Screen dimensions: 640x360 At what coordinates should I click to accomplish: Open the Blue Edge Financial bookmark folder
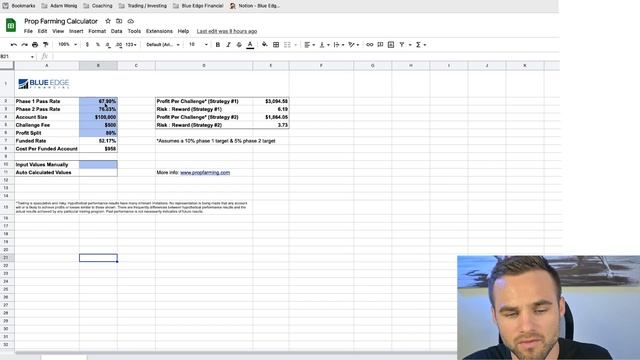coord(198,6)
